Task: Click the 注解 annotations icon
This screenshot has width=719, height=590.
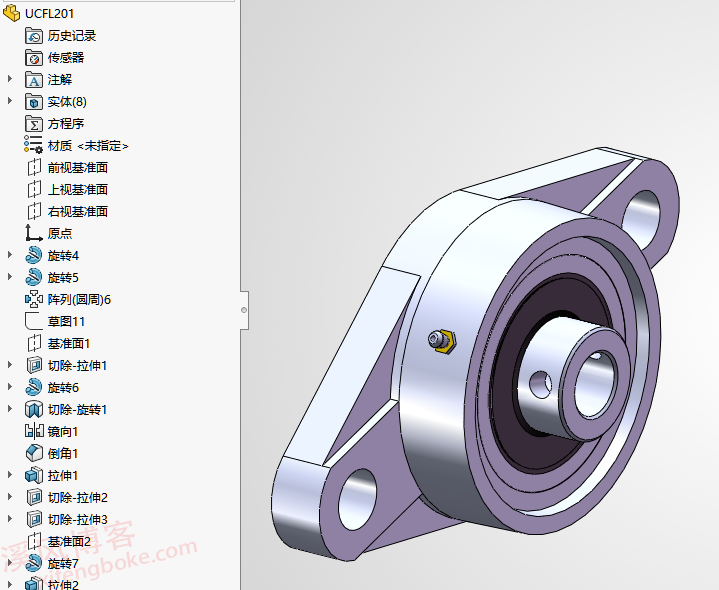Action: point(34,80)
